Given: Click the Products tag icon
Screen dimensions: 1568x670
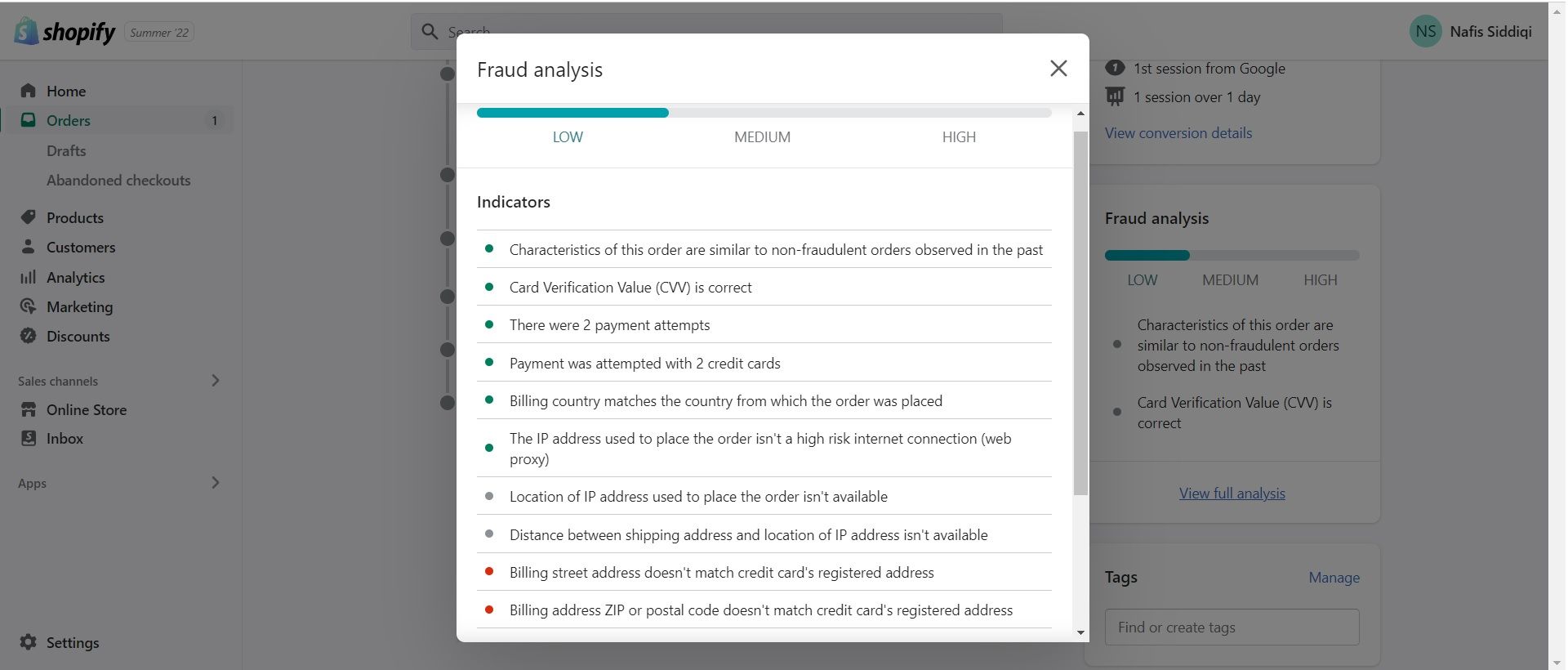Looking at the screenshot, I should (x=29, y=217).
